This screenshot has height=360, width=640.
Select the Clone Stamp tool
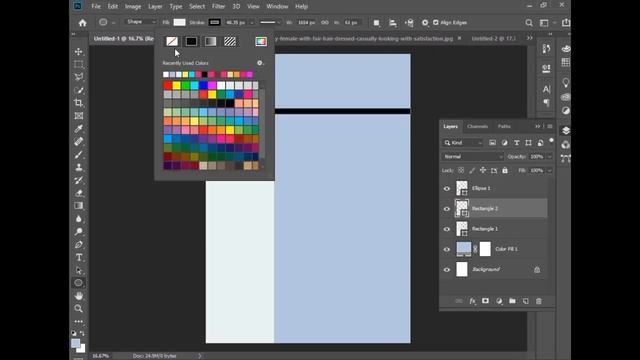pyautogui.click(x=79, y=167)
